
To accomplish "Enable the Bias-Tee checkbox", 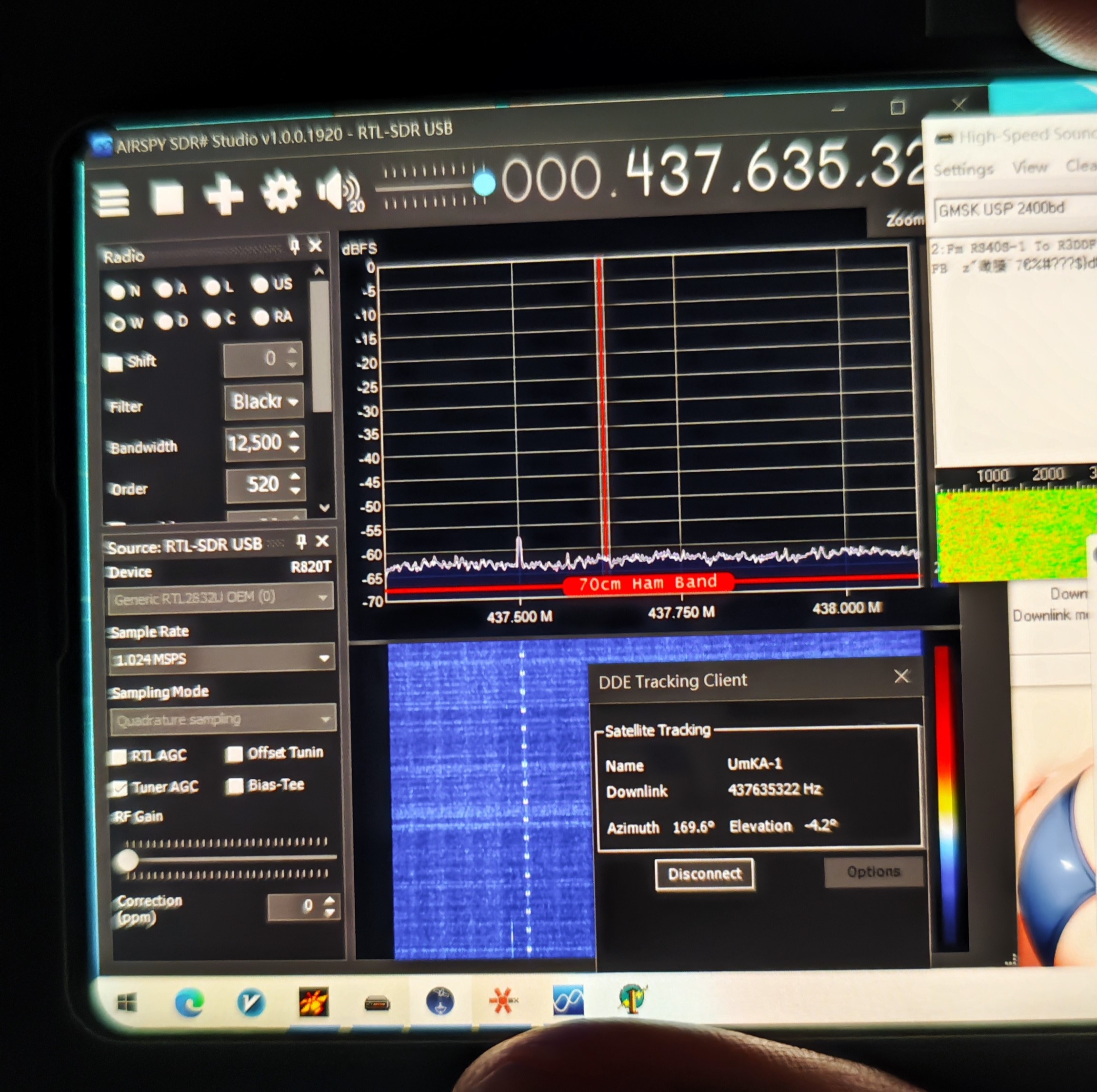I will click(x=235, y=786).
